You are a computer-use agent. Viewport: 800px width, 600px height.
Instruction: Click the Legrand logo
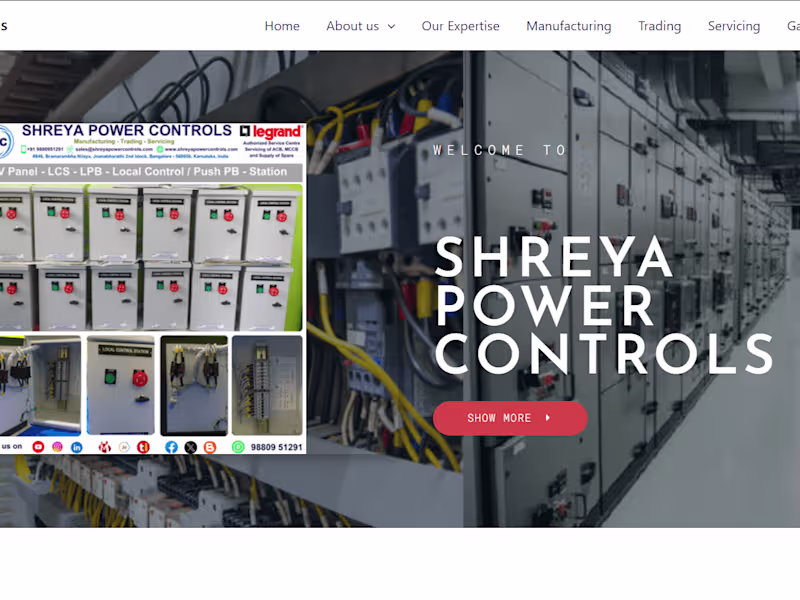pyautogui.click(x=272, y=131)
